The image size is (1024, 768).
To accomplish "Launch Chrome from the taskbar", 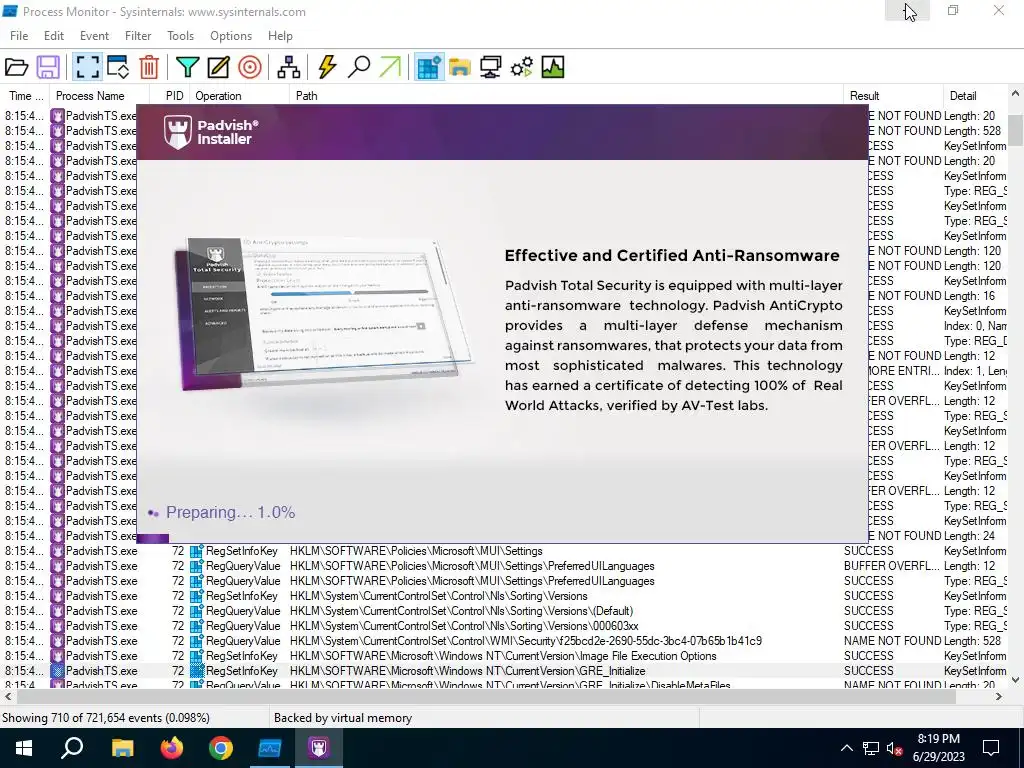I will [x=221, y=748].
